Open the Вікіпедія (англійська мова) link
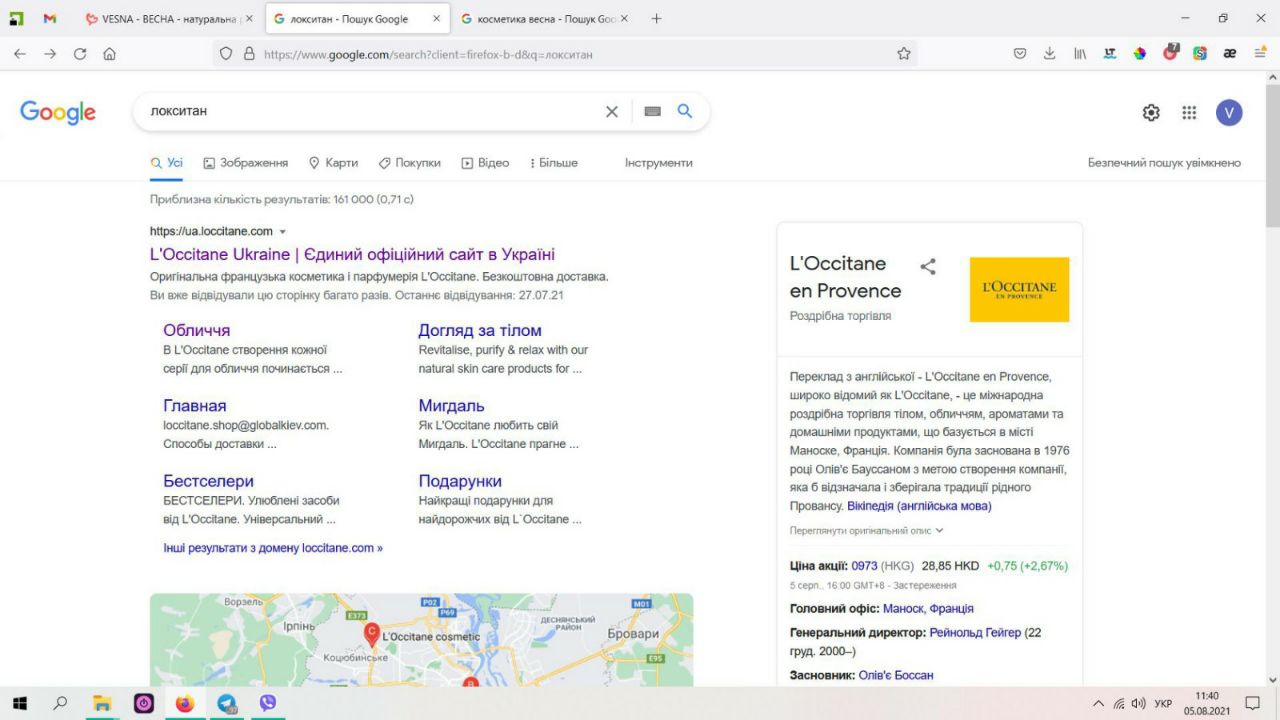The width and height of the screenshot is (1280, 720). [x=919, y=506]
